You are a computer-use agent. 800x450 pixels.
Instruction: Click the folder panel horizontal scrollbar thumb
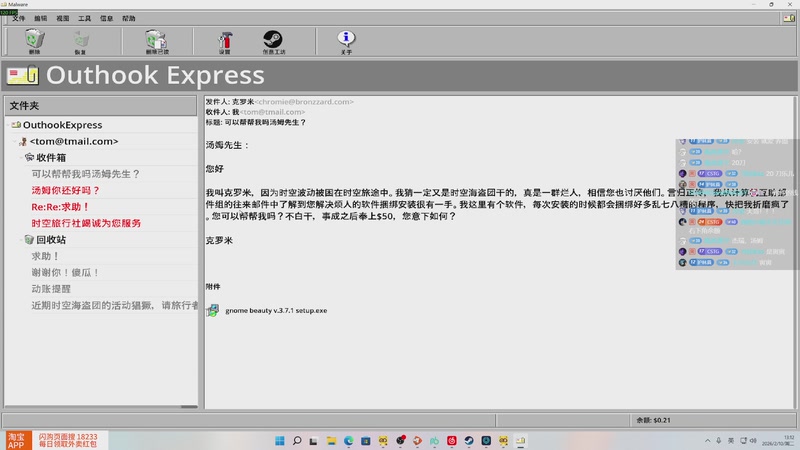click(x=189, y=407)
